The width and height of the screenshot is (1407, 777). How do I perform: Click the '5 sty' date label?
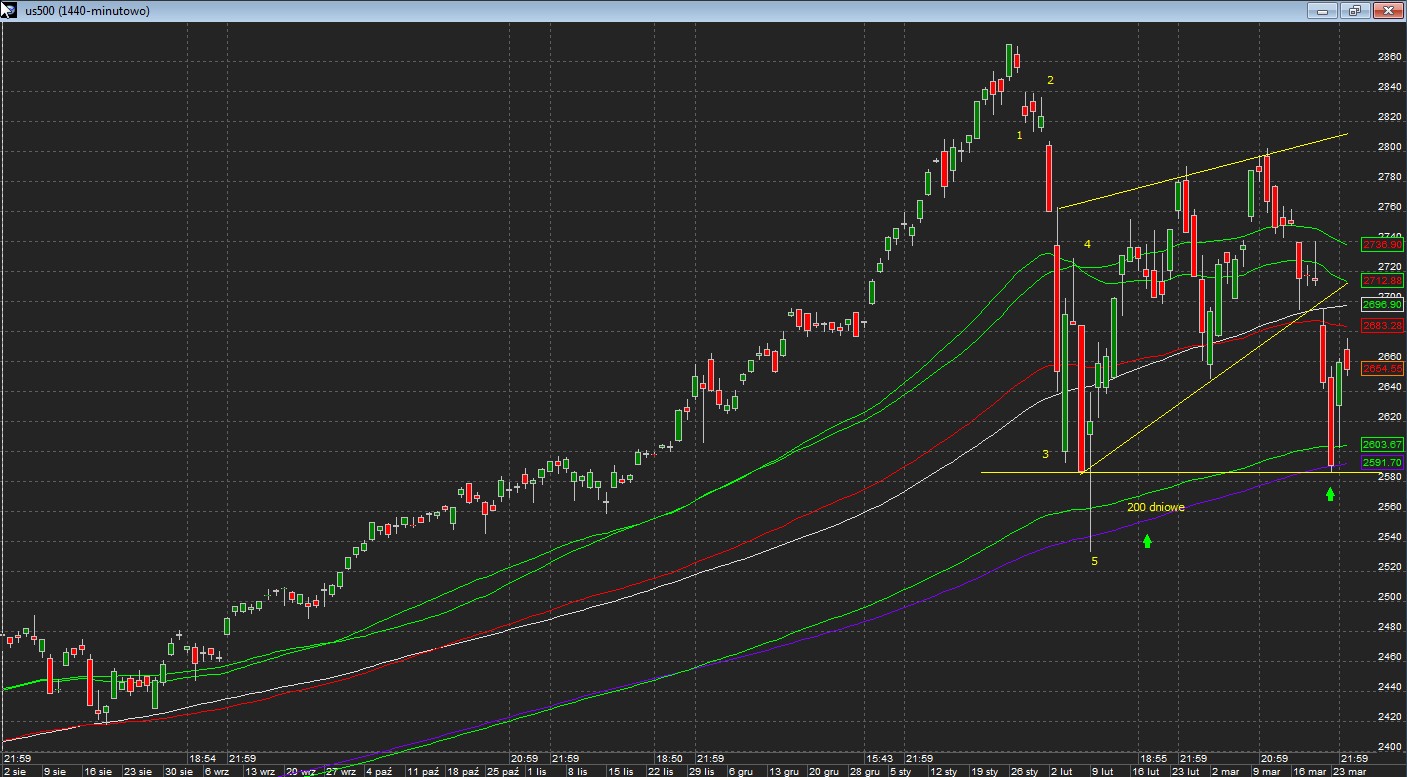(901, 771)
